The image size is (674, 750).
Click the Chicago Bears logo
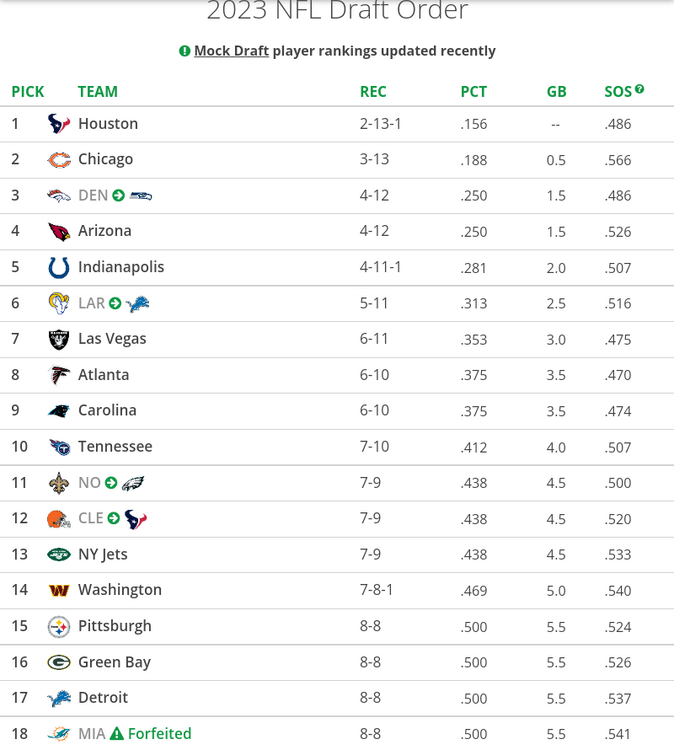(x=59, y=160)
